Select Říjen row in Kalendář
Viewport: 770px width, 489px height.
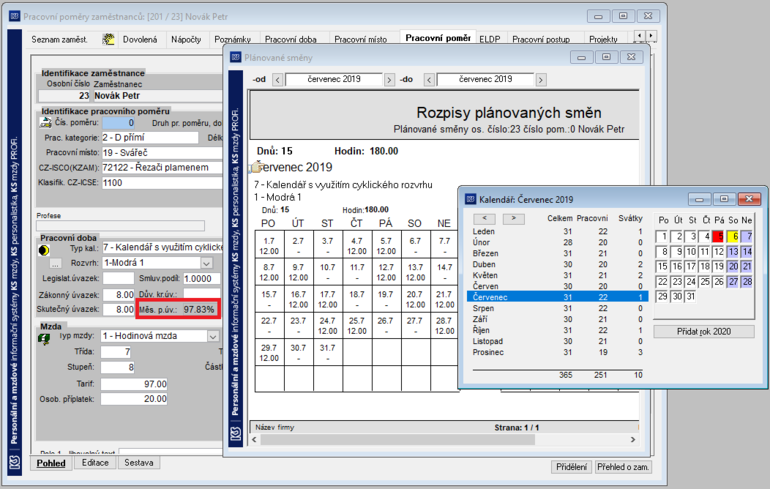(557, 330)
